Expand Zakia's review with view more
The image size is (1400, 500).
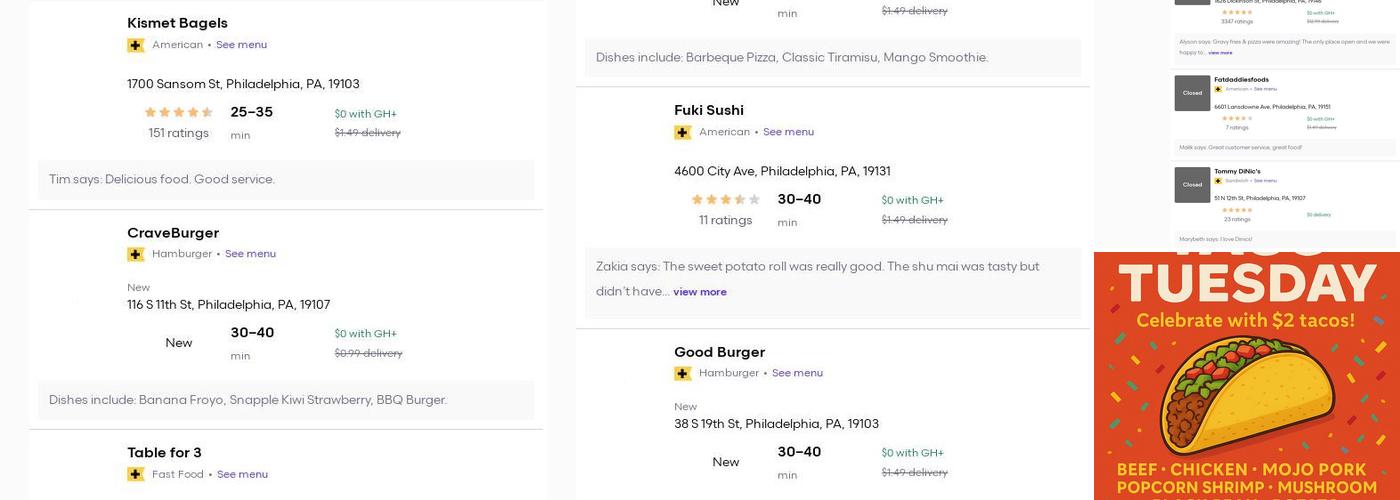700,292
